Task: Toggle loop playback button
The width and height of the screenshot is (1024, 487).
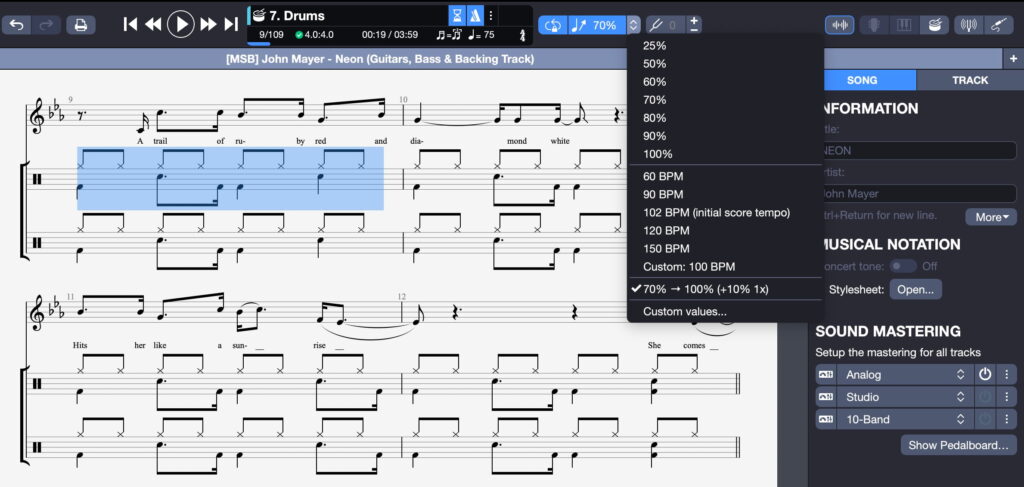Action: 552,25
